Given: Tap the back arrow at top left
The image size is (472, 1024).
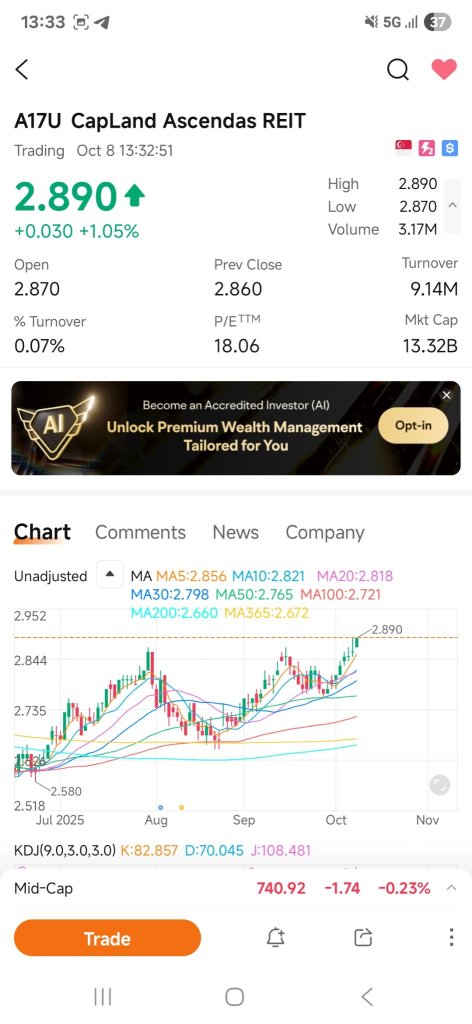Looking at the screenshot, I should point(22,69).
